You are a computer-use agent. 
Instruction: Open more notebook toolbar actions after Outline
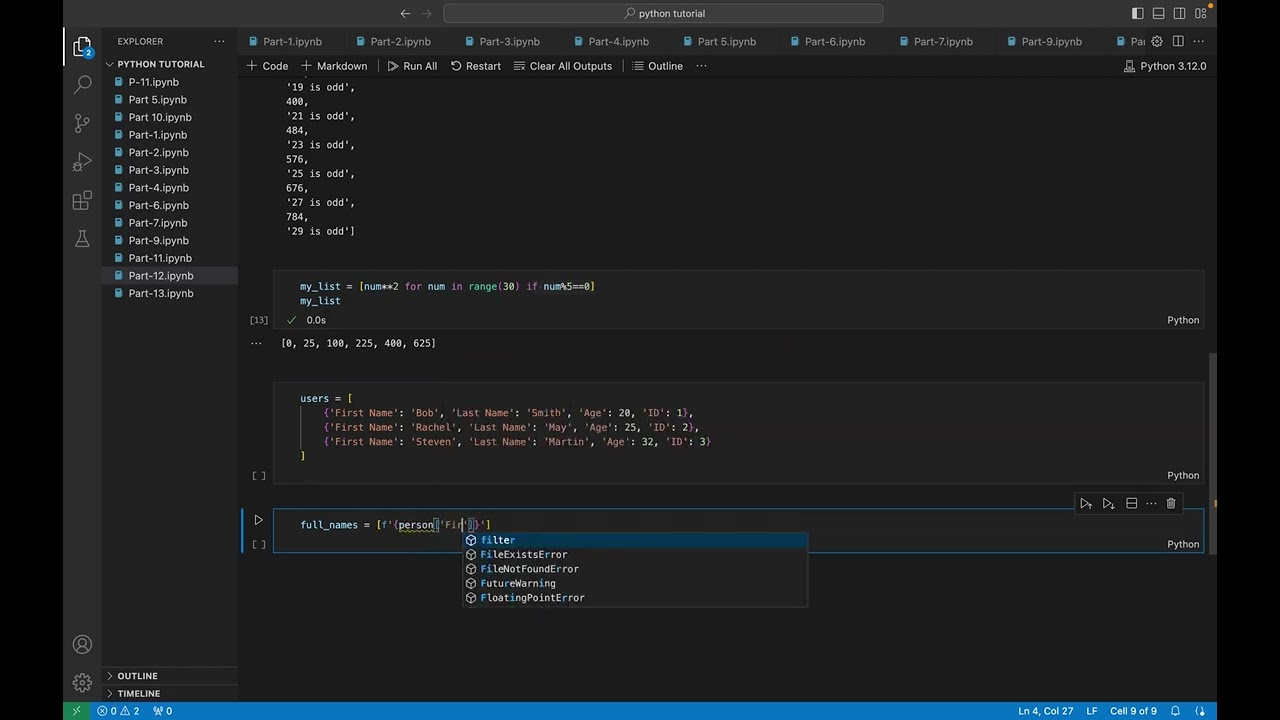click(x=701, y=66)
